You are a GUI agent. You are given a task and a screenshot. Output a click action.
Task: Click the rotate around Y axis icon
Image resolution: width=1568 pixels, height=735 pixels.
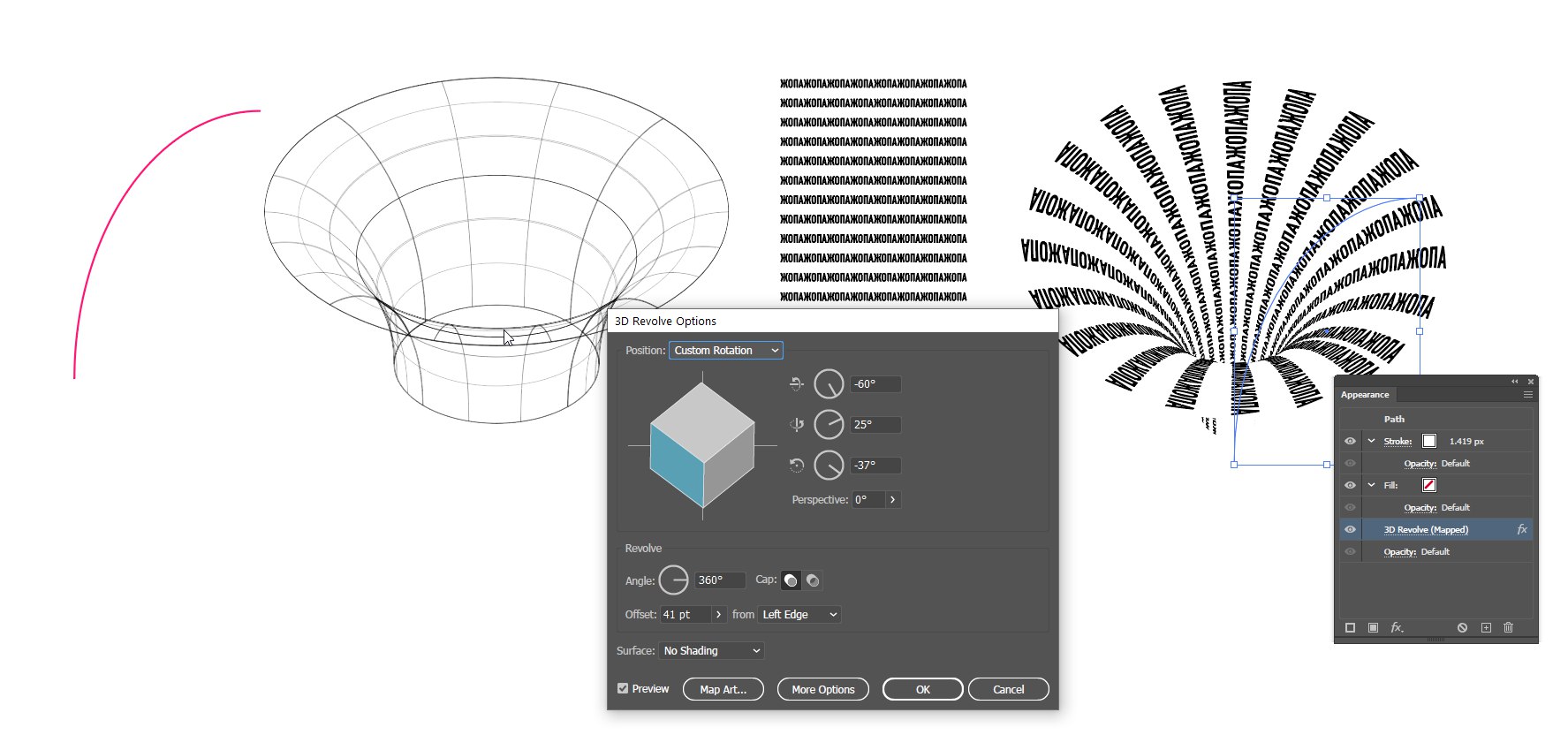tap(796, 425)
